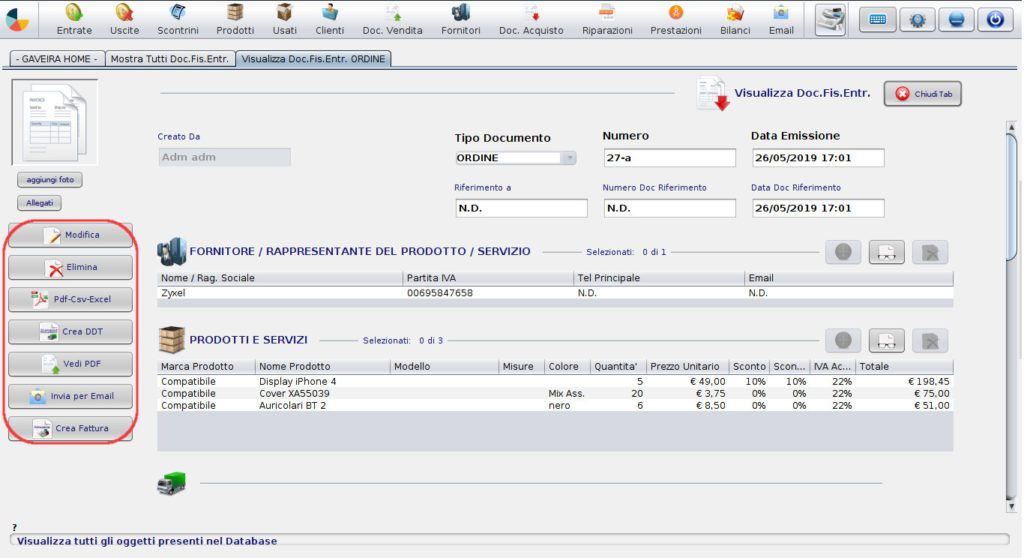Open the Uscite section
This screenshot has width=1024, height=558.
124,19
